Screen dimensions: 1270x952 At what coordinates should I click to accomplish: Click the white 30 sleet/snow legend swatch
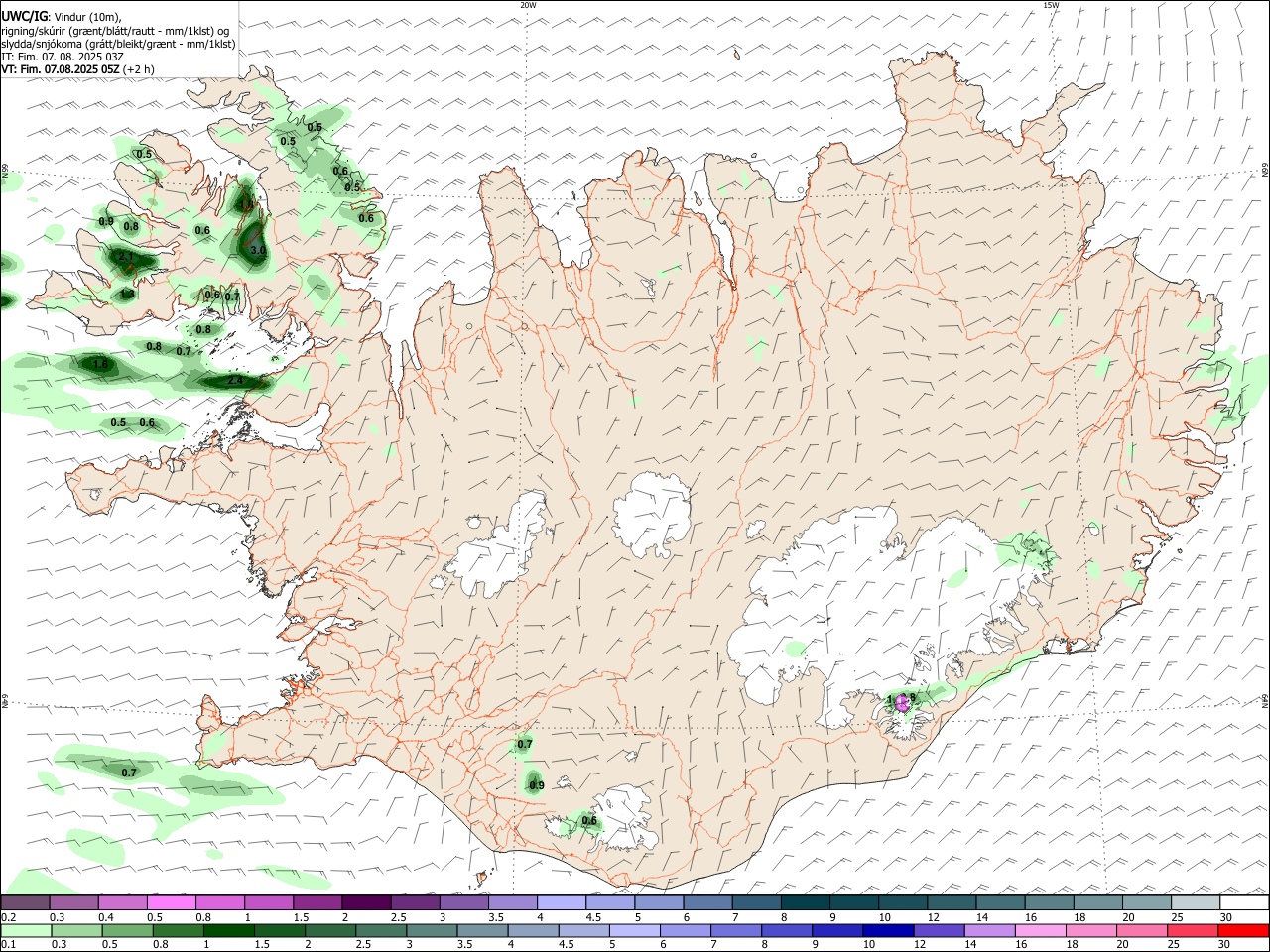coord(1243,902)
